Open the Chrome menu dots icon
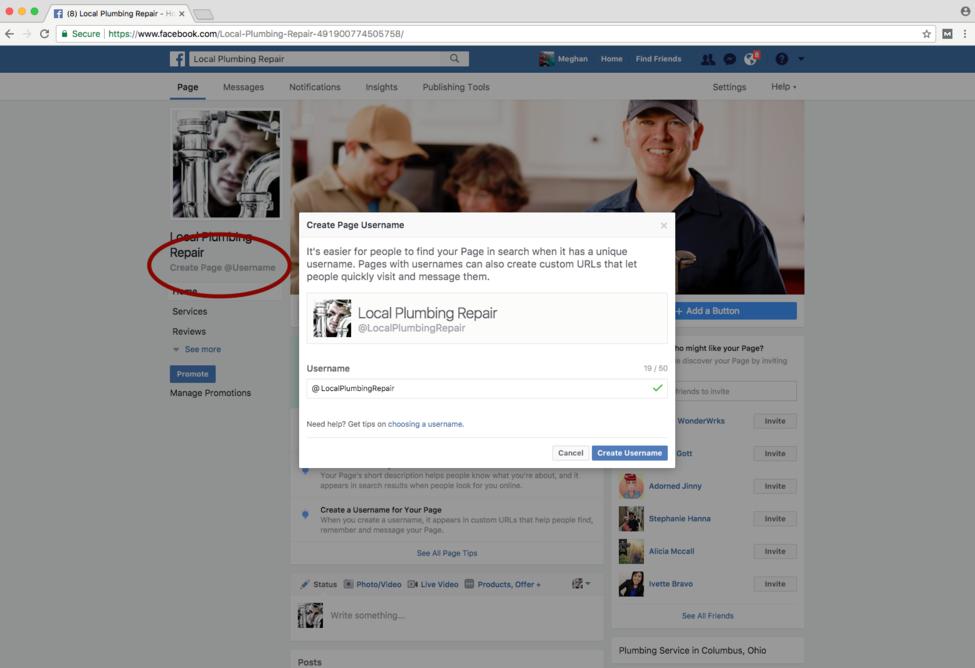 tap(965, 34)
